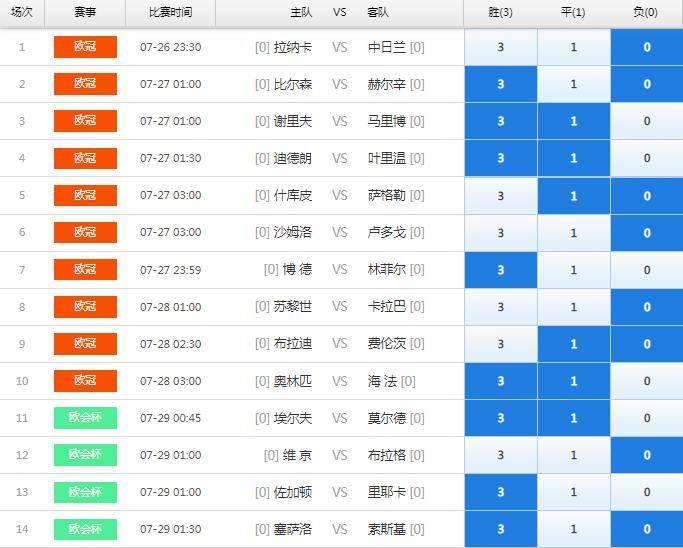The width and height of the screenshot is (683, 548).
Task: Click the 欧冠 tag in match 1
Action: 85,47
